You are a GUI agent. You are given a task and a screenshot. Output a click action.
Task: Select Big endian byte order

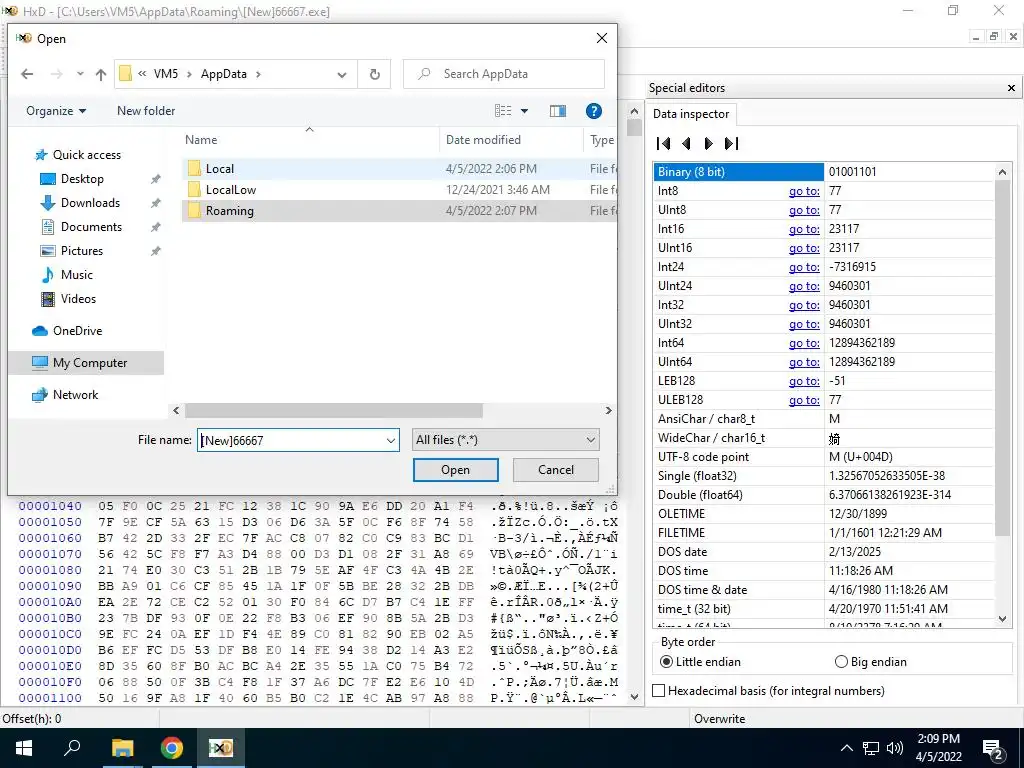[871, 662]
